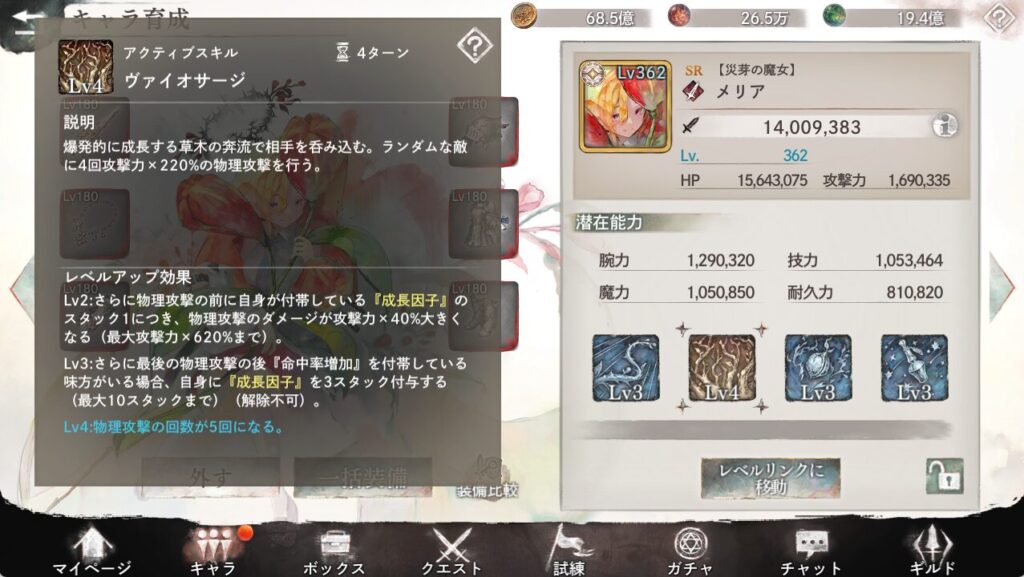Open the battle power info icon

(x=944, y=125)
